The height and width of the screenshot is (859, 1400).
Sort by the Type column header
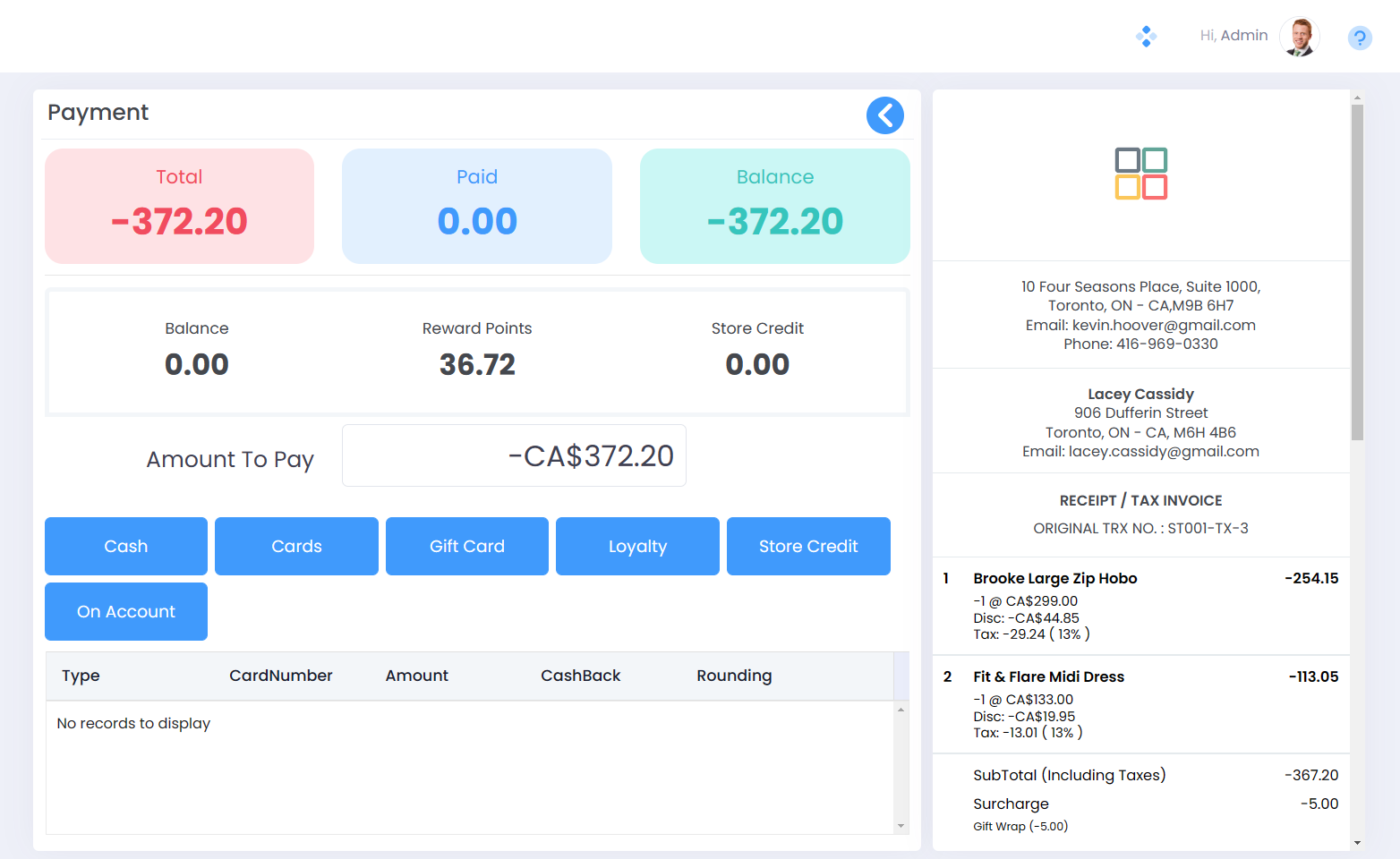click(81, 676)
